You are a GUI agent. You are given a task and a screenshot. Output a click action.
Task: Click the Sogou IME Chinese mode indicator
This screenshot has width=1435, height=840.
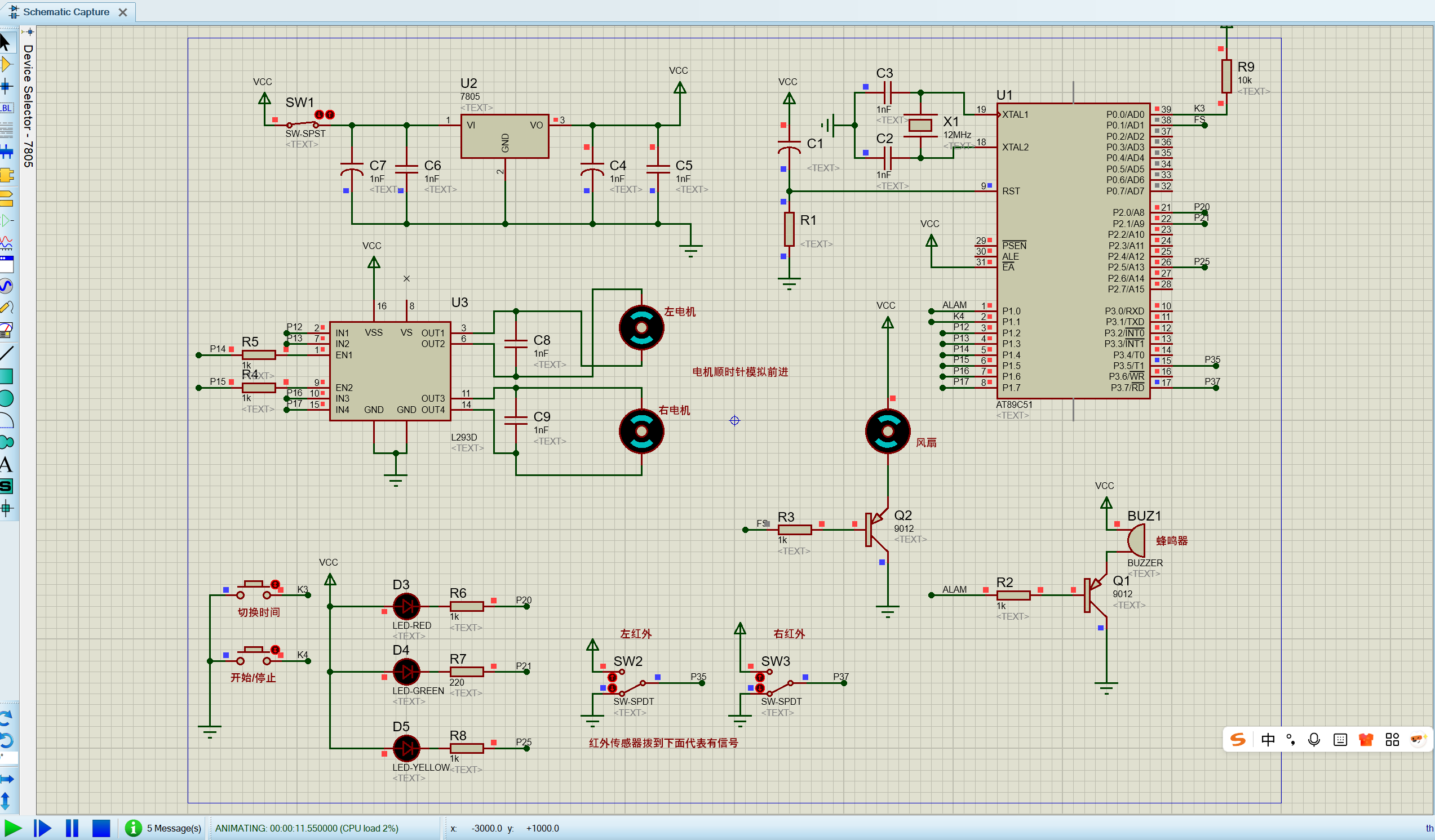pos(1268,739)
